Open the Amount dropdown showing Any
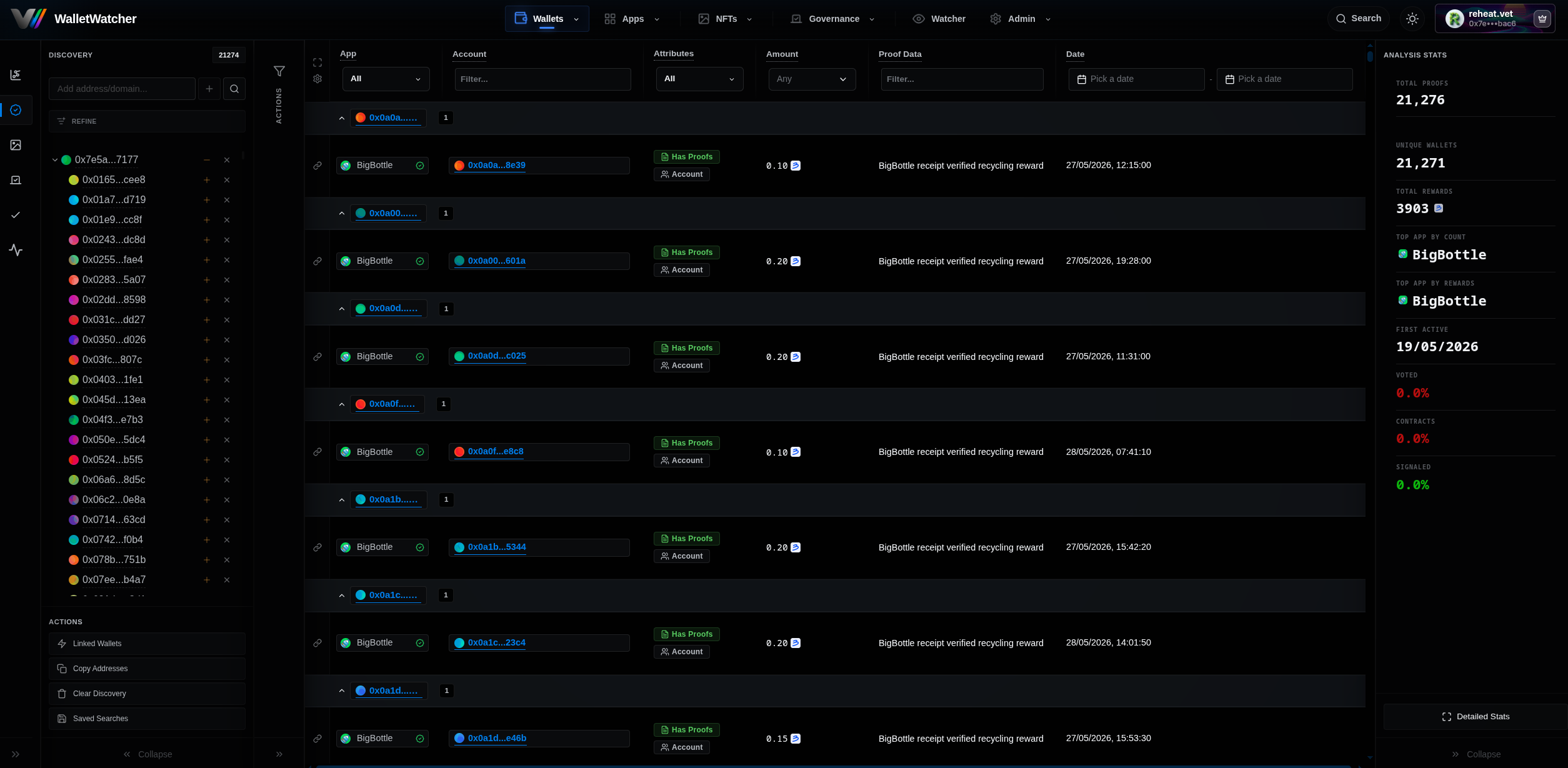Viewport: 1568px width, 768px height. tap(812, 79)
